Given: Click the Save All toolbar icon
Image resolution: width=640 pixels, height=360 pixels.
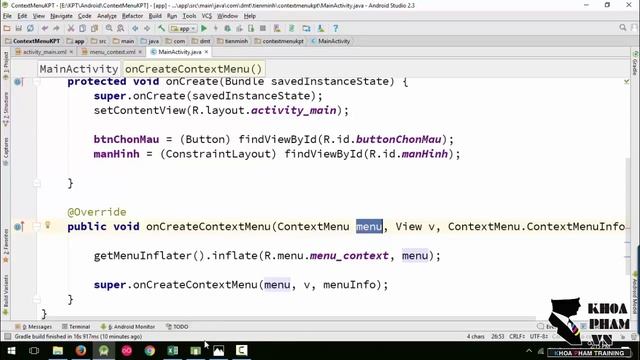Looking at the screenshot, I should point(18,29).
